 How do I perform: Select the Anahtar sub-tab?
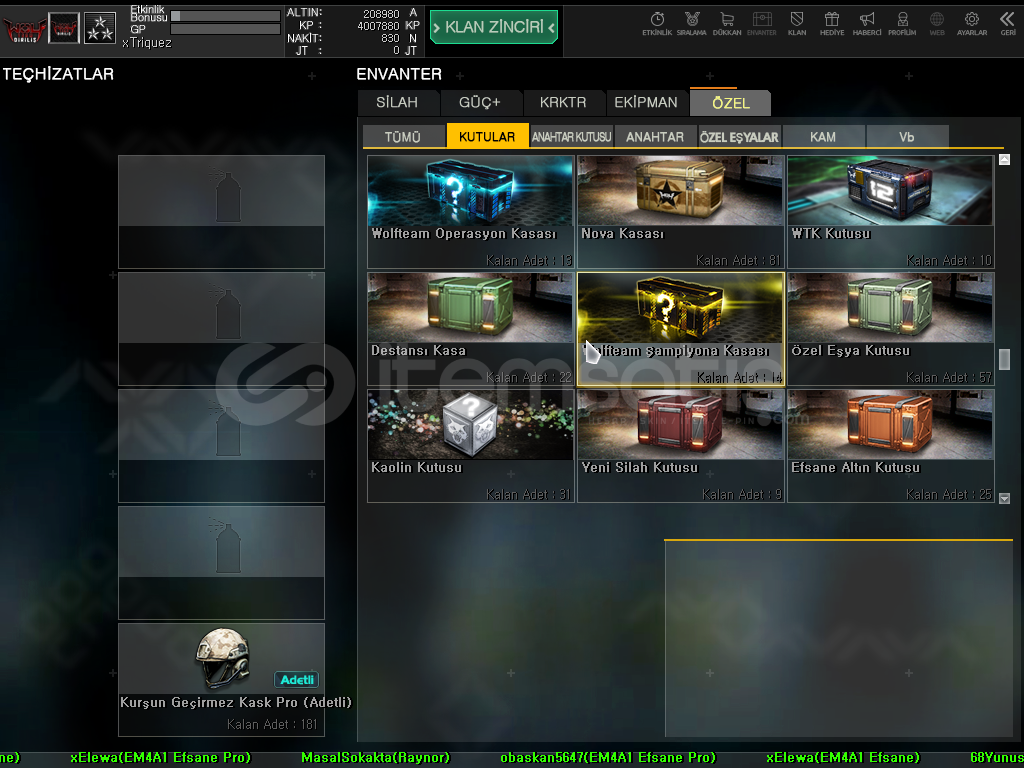655,136
